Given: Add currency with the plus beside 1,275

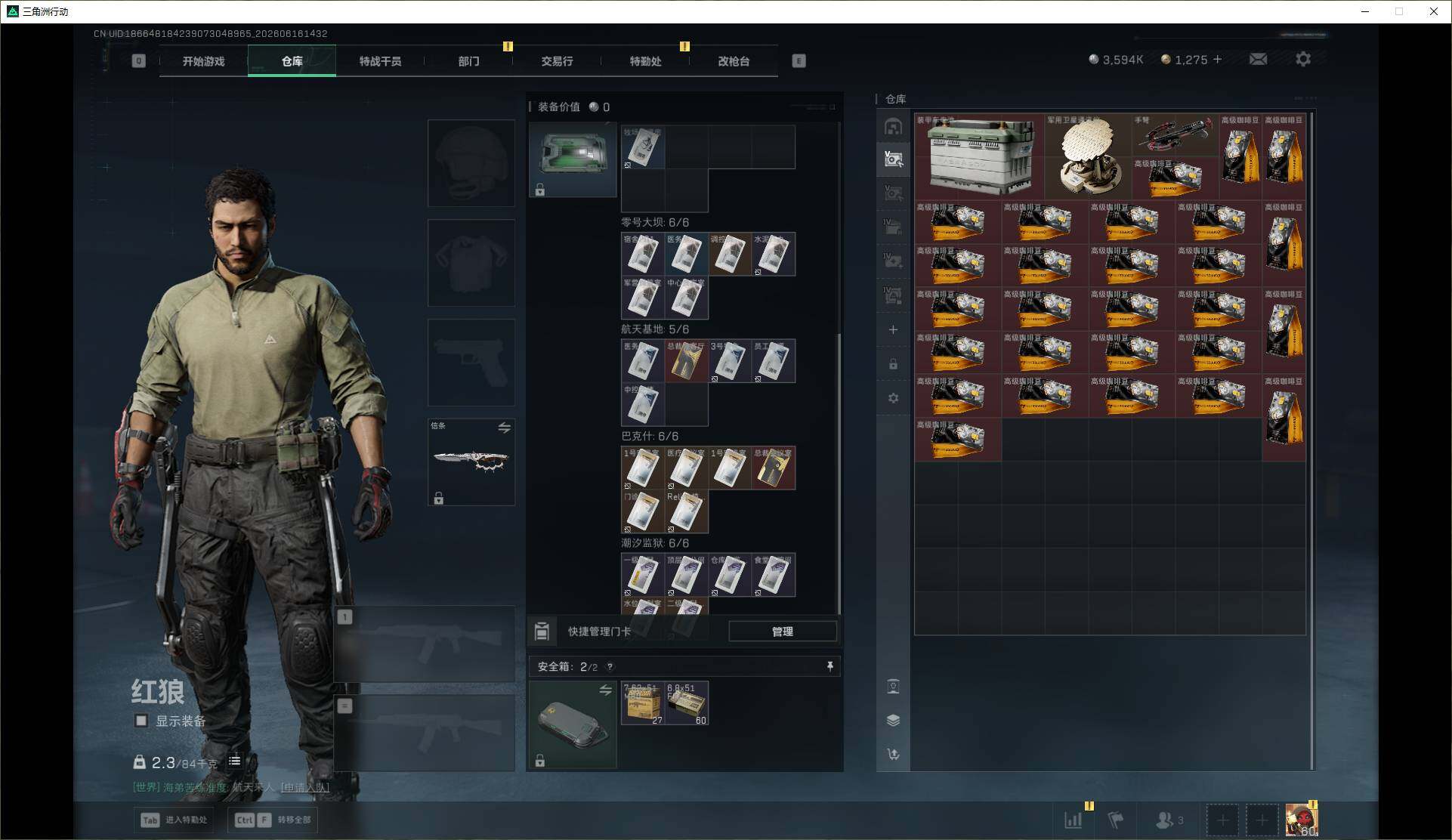Looking at the screenshot, I should 1217,59.
